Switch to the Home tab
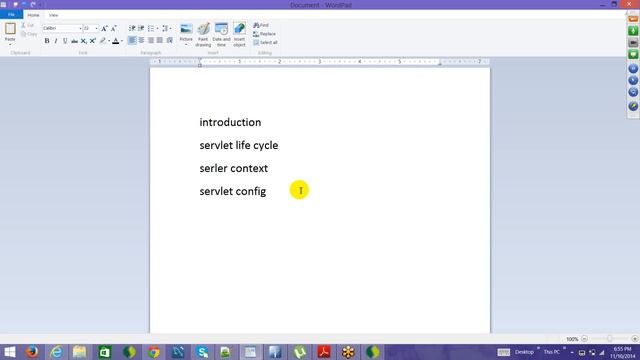Image resolution: width=640 pixels, height=360 pixels. coord(33,15)
